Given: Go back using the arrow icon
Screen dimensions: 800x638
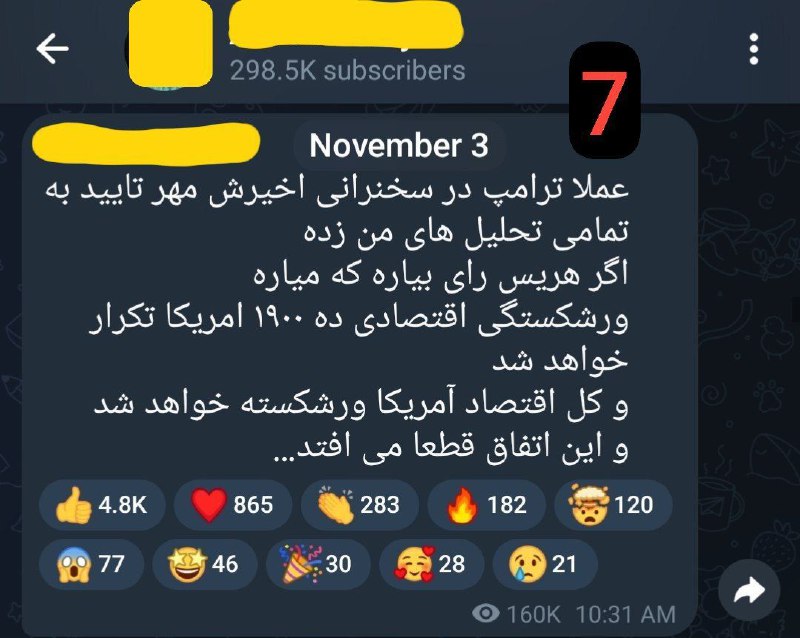Looking at the screenshot, I should (x=53, y=49).
